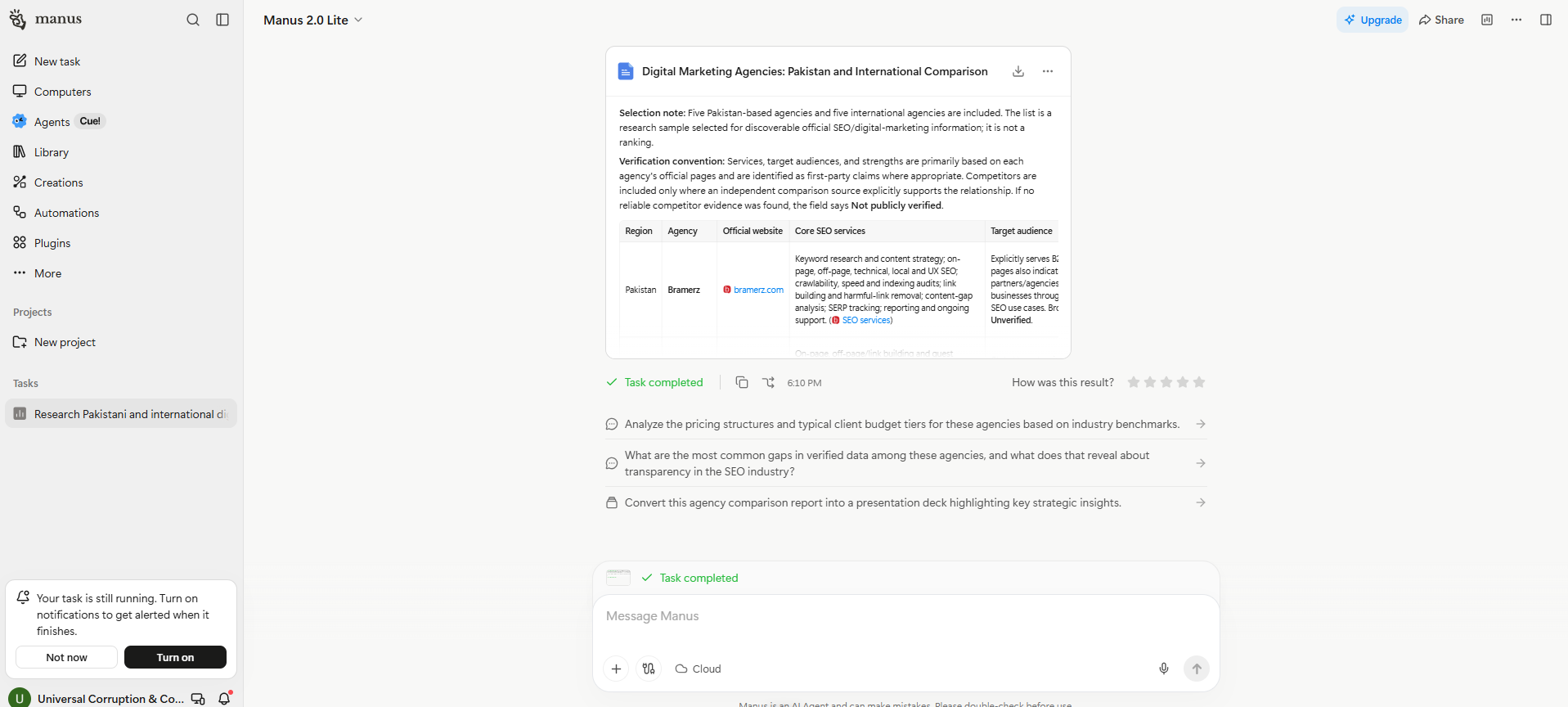Open the task preview thumbnail above message box
Image resolution: width=1568 pixels, height=707 pixels.
click(618, 578)
